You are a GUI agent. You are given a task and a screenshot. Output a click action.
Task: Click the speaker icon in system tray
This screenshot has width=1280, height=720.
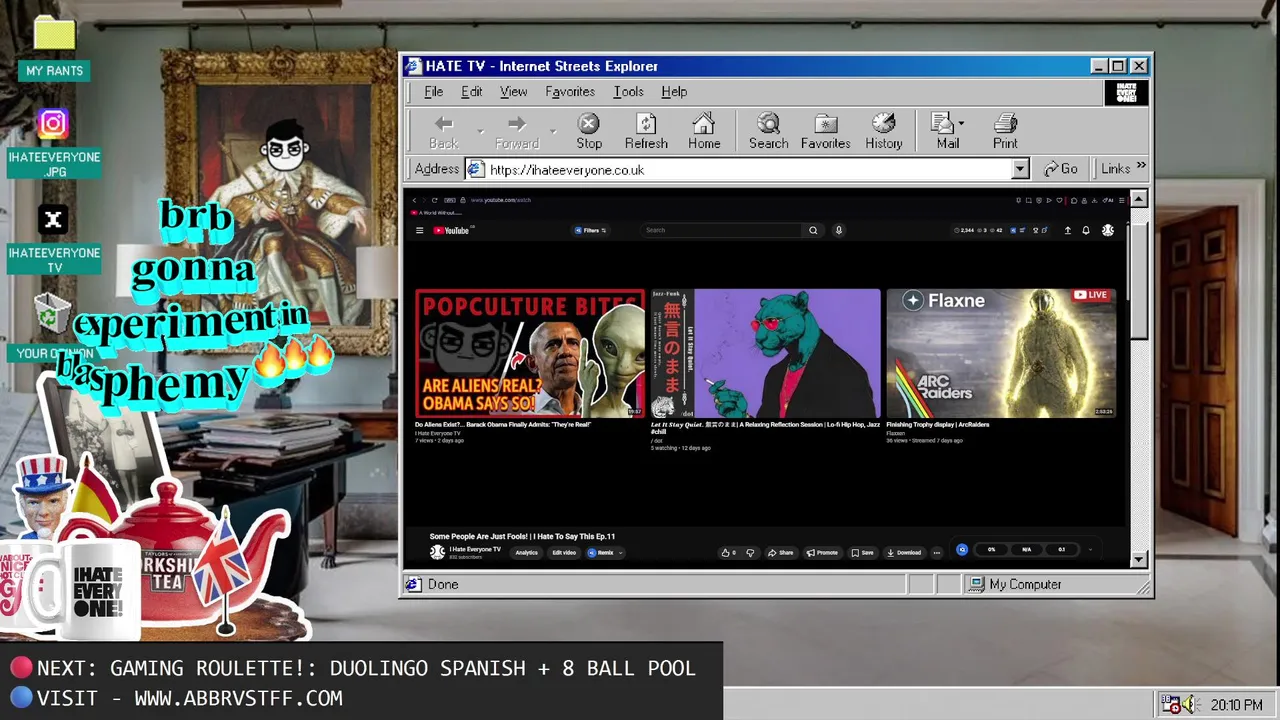[1190, 705]
